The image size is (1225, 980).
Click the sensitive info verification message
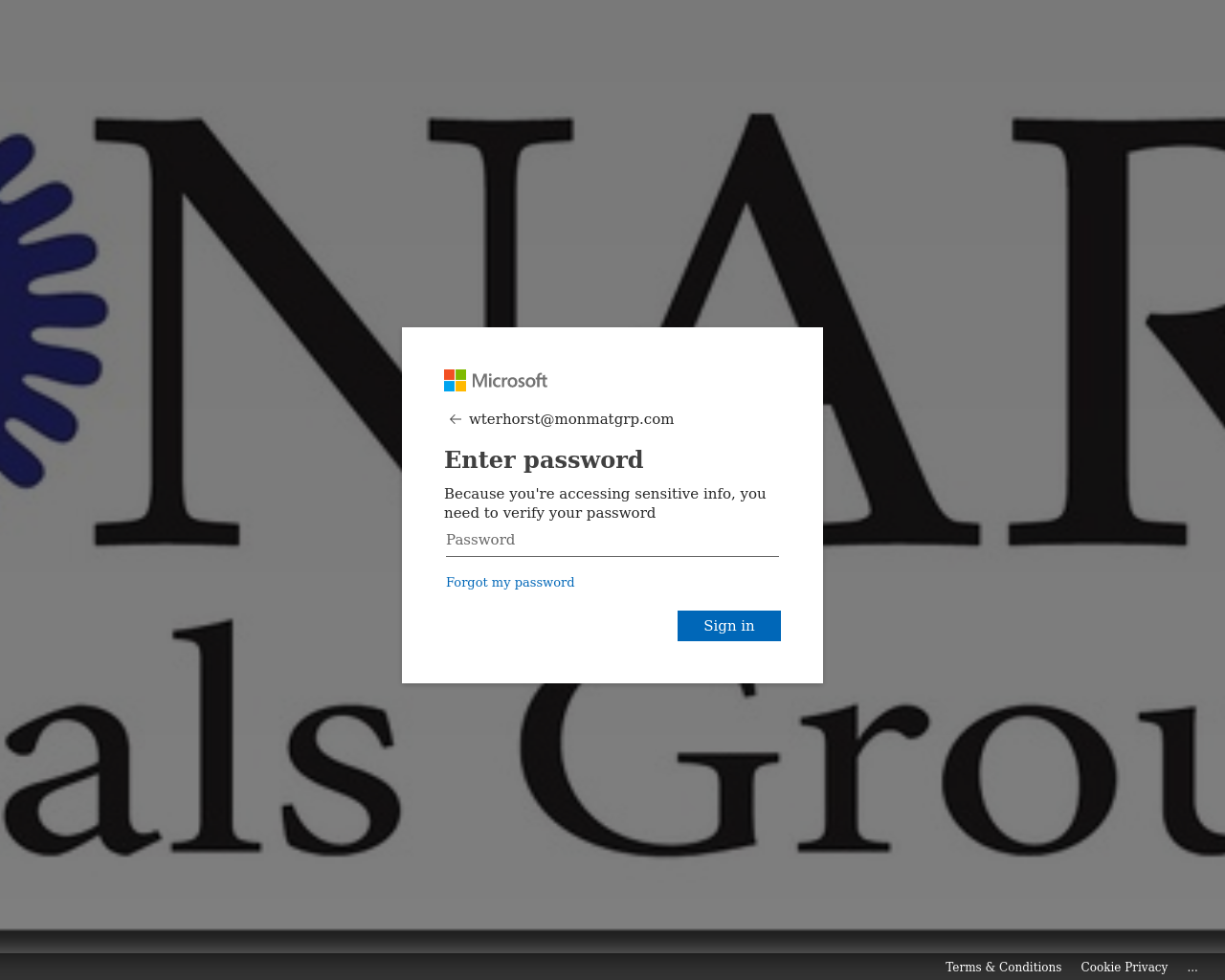[605, 503]
